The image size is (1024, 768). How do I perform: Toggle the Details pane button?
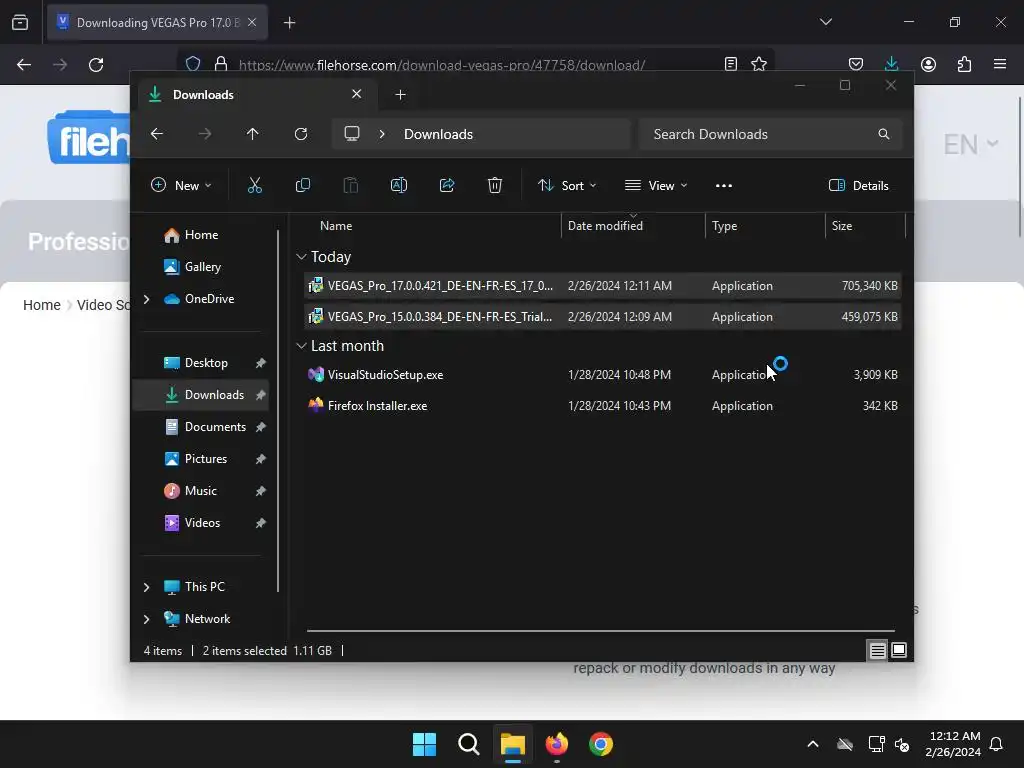(x=858, y=185)
